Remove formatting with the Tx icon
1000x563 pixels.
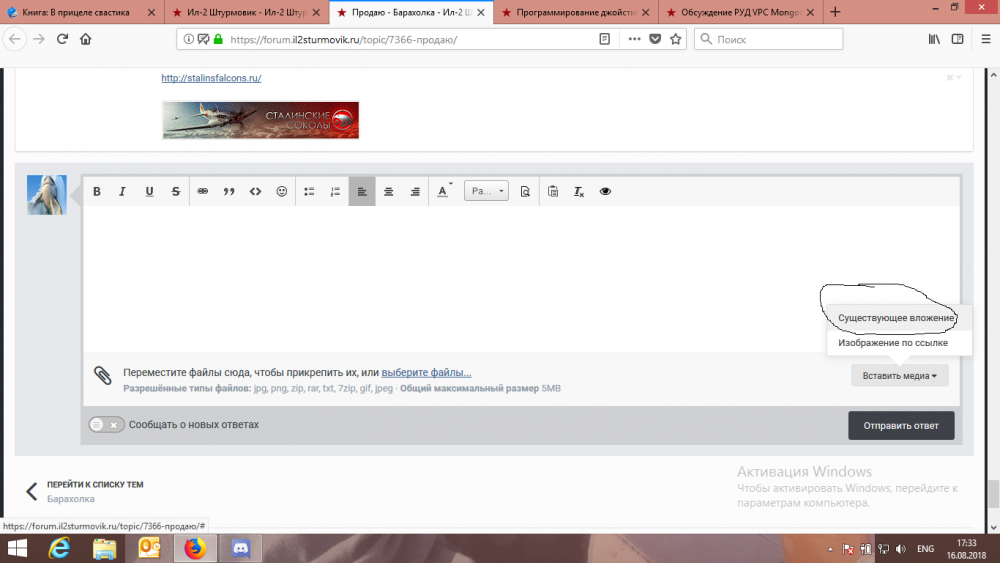click(579, 191)
